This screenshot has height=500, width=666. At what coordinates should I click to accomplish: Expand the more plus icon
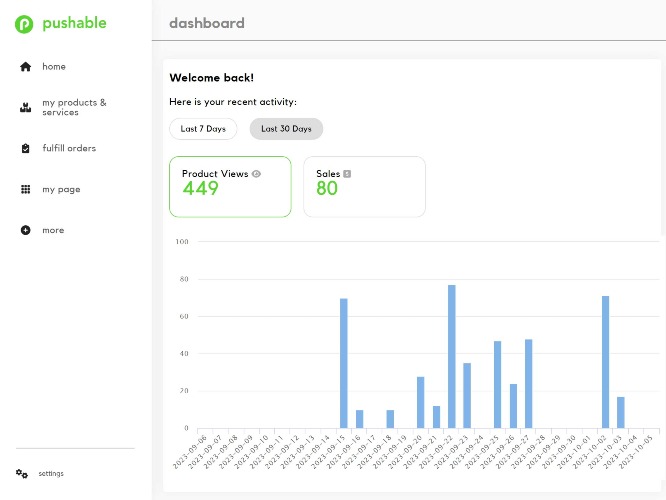[25, 230]
